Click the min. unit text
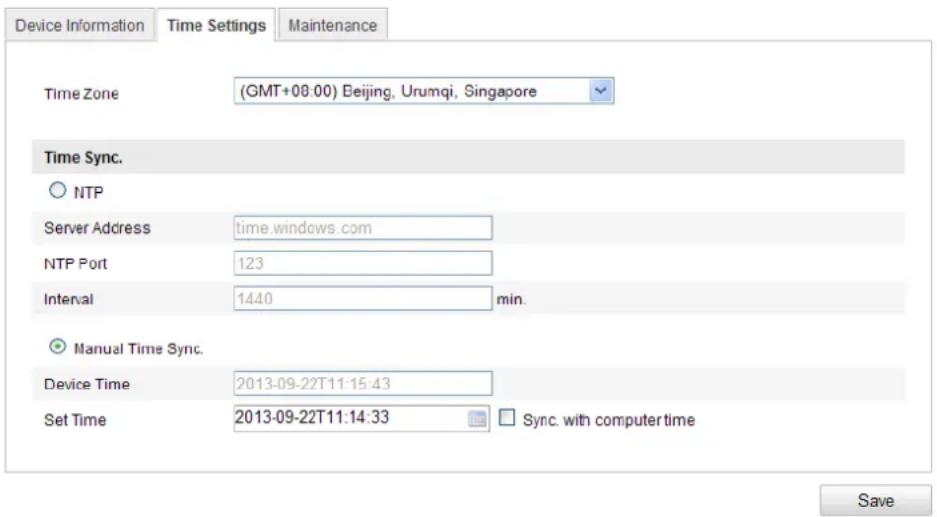This screenshot has width=937, height=517. click(x=511, y=299)
